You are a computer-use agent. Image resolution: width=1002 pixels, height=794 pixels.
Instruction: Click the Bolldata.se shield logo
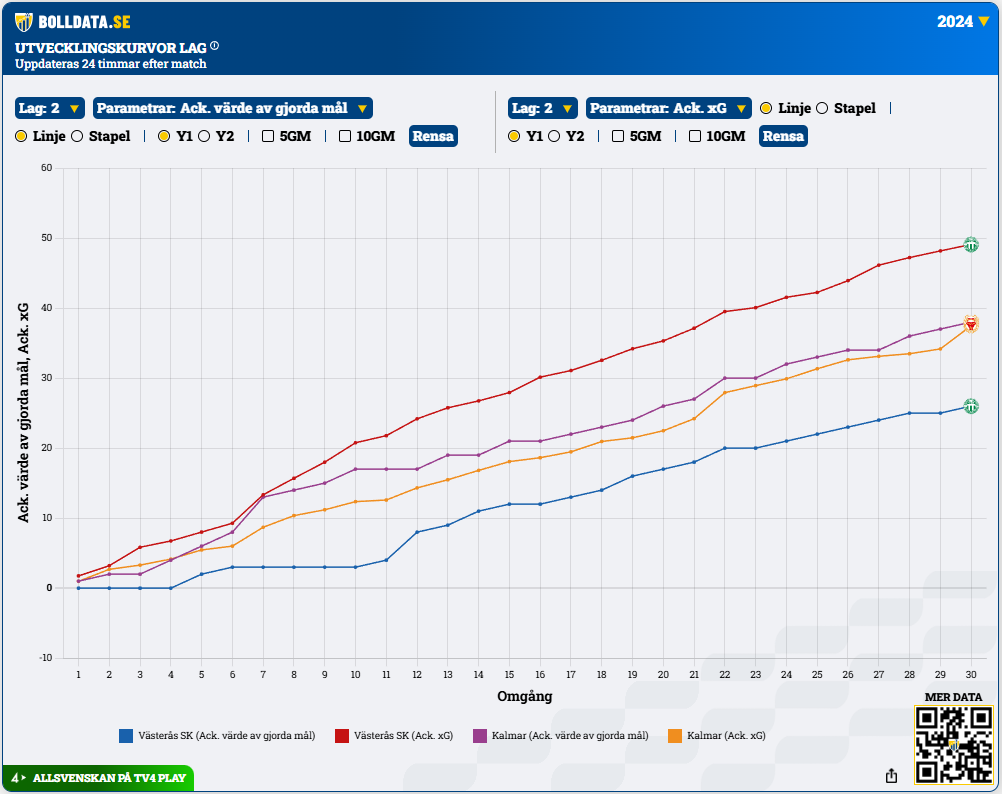[23, 21]
